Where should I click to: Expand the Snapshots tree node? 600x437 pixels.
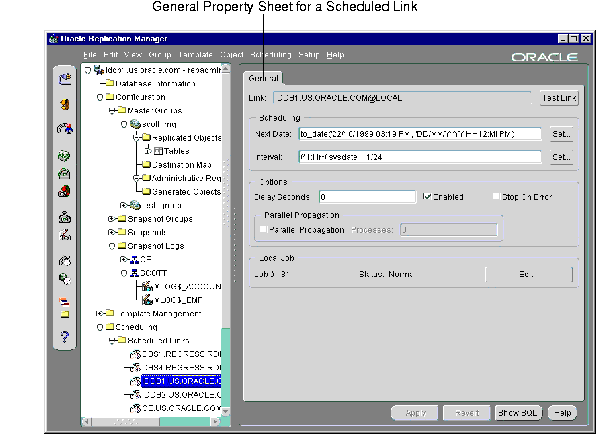(109, 231)
